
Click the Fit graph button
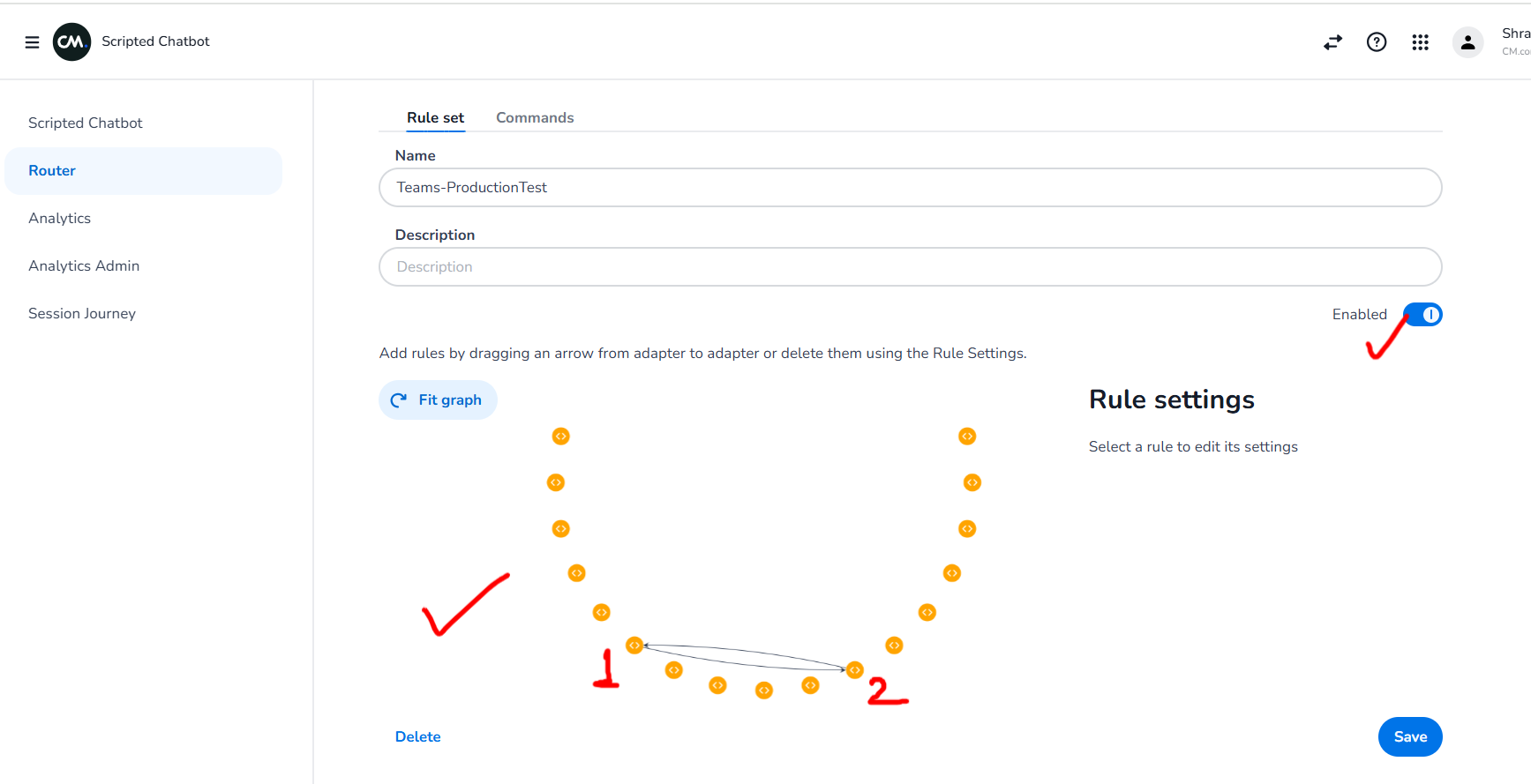point(438,400)
